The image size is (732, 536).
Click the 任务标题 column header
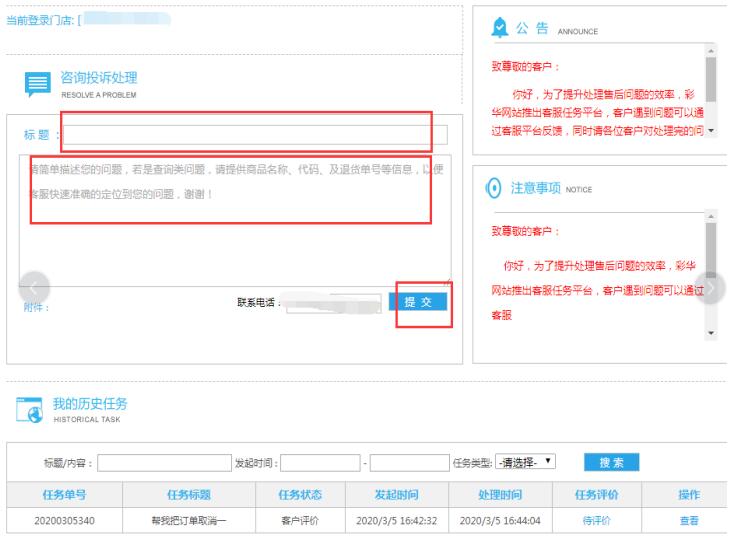pyautogui.click(x=189, y=494)
